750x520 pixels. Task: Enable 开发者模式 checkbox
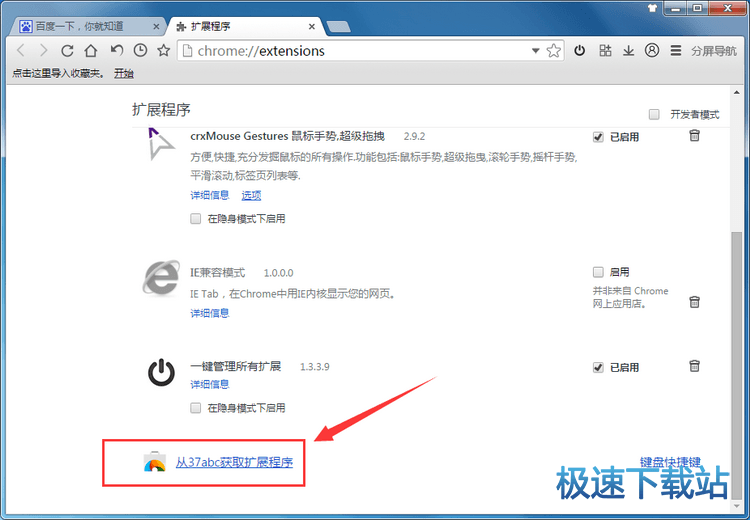pos(654,114)
